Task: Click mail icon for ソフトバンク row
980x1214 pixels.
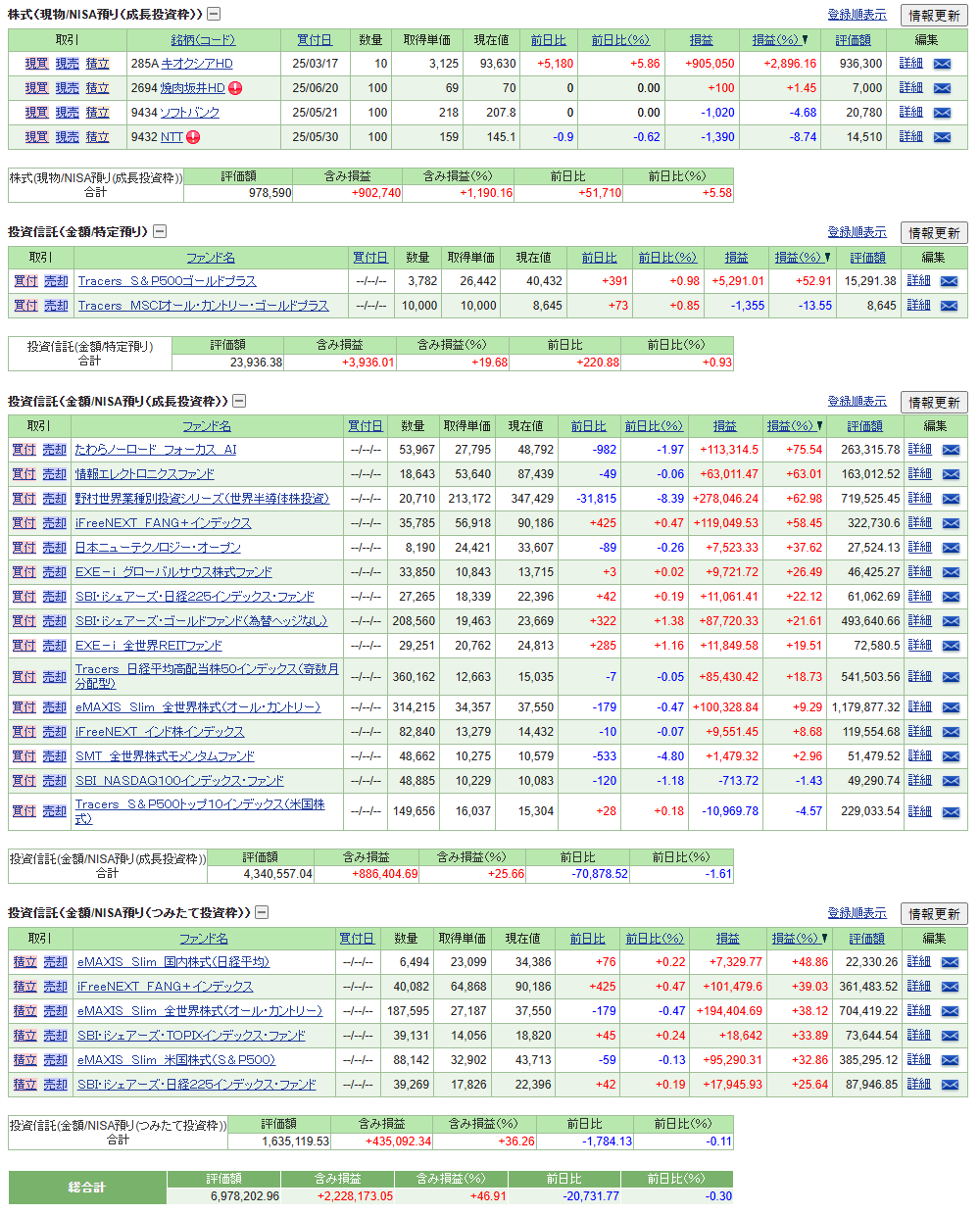Action: 942,113
